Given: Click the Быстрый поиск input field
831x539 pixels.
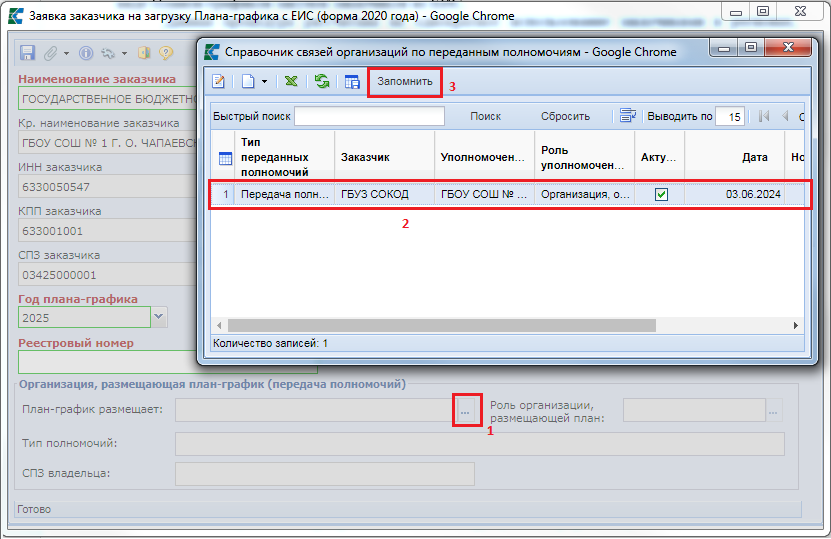Looking at the screenshot, I should [368, 116].
